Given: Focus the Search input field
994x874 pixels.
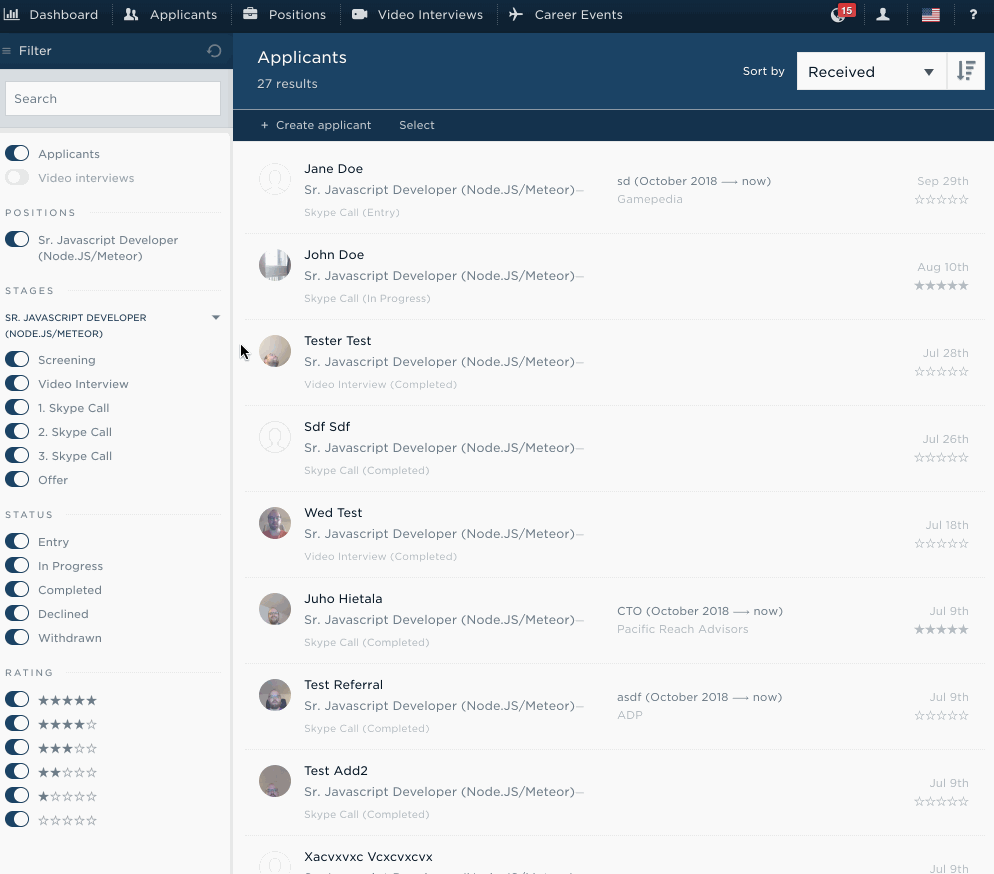Looking at the screenshot, I should (113, 98).
